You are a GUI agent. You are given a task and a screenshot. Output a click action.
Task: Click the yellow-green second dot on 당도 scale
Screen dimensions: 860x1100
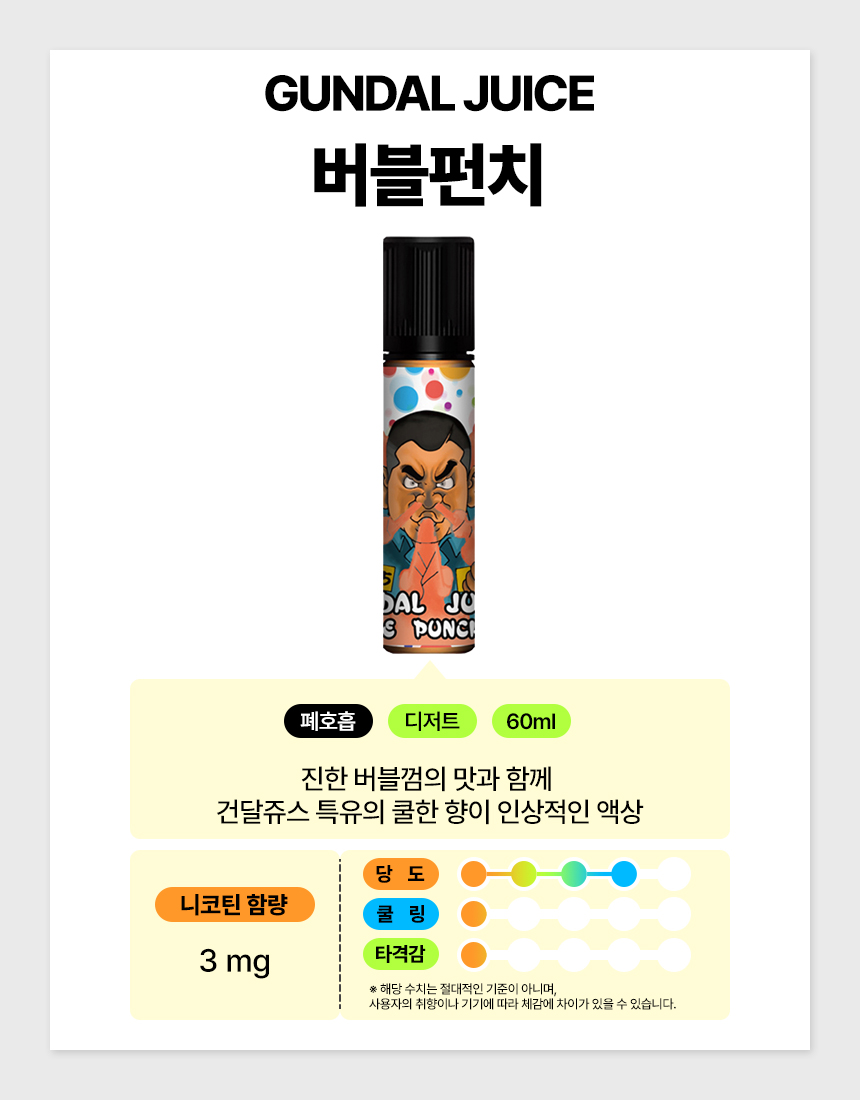[x=524, y=874]
